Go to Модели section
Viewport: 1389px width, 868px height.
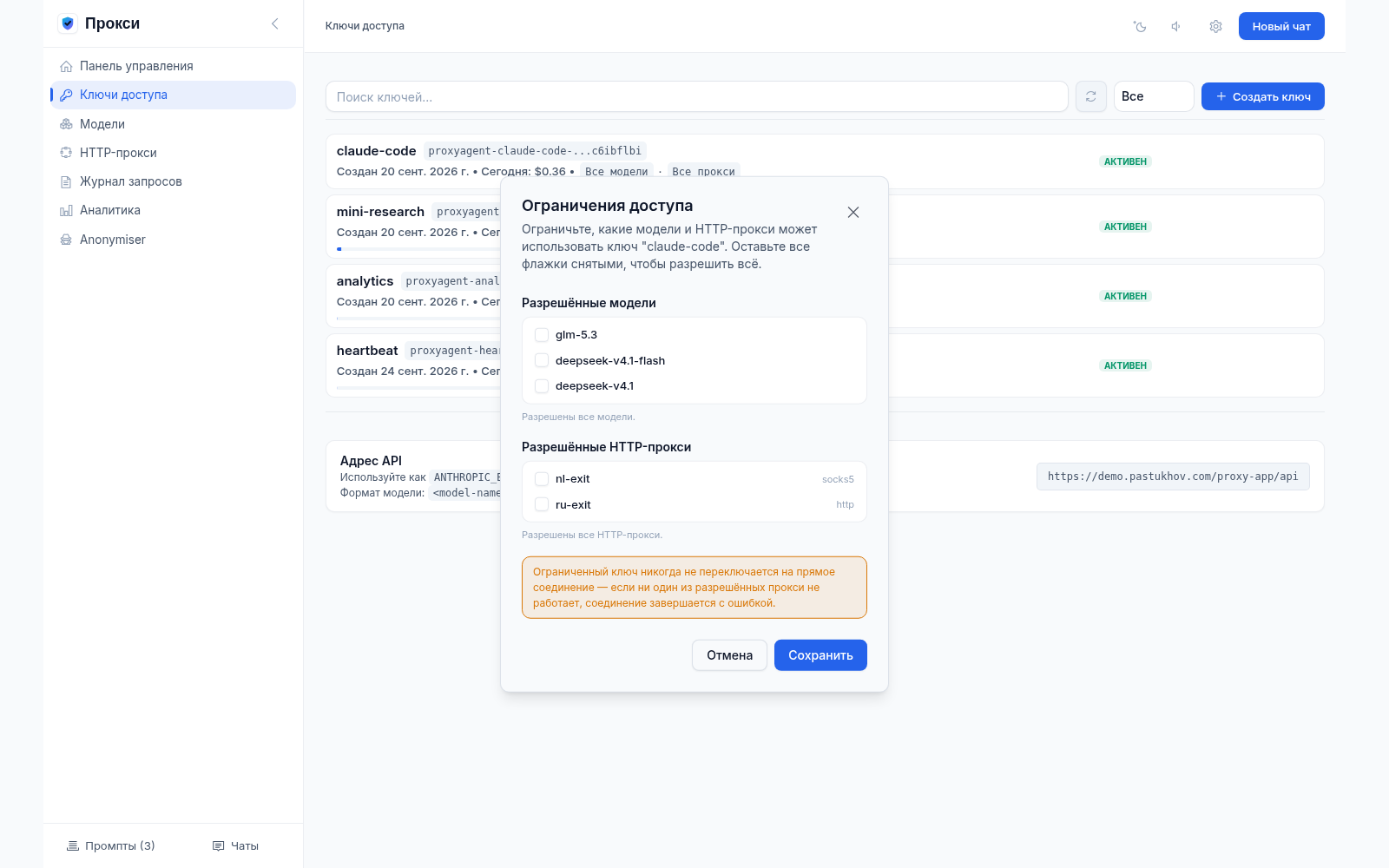click(173, 124)
